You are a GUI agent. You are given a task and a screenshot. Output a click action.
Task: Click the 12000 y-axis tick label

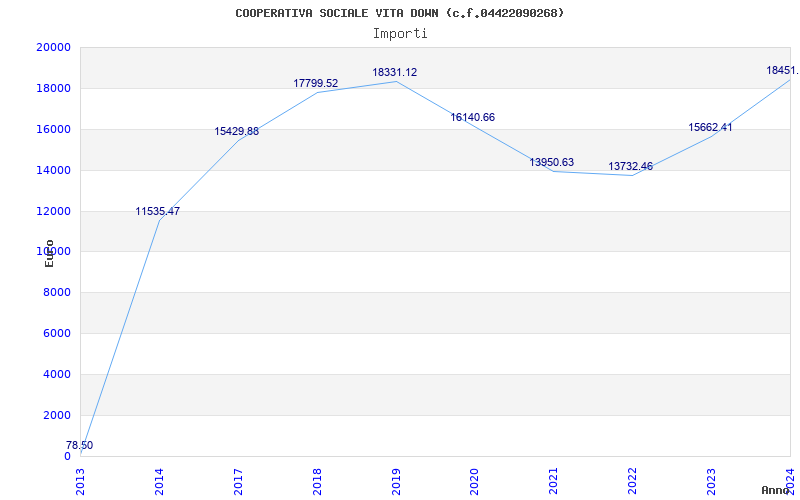pyautogui.click(x=53, y=211)
